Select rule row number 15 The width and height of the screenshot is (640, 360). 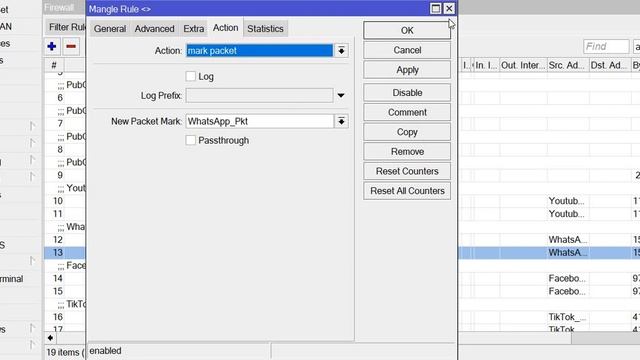(x=58, y=291)
